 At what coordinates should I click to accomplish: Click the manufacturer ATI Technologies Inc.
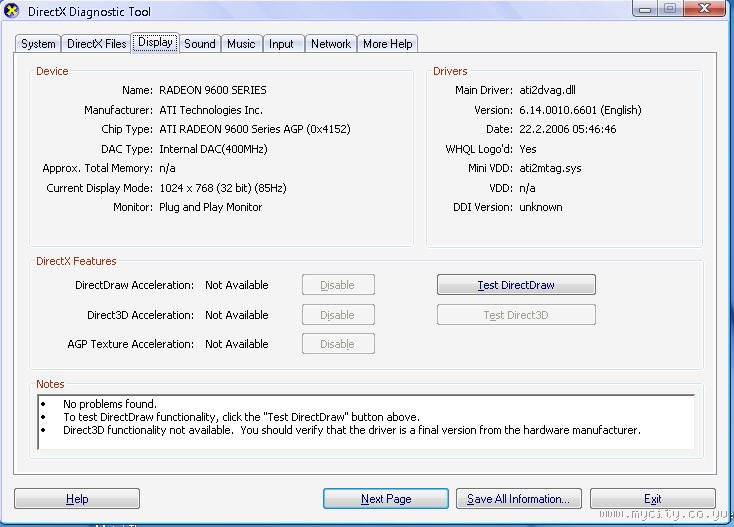[211, 110]
